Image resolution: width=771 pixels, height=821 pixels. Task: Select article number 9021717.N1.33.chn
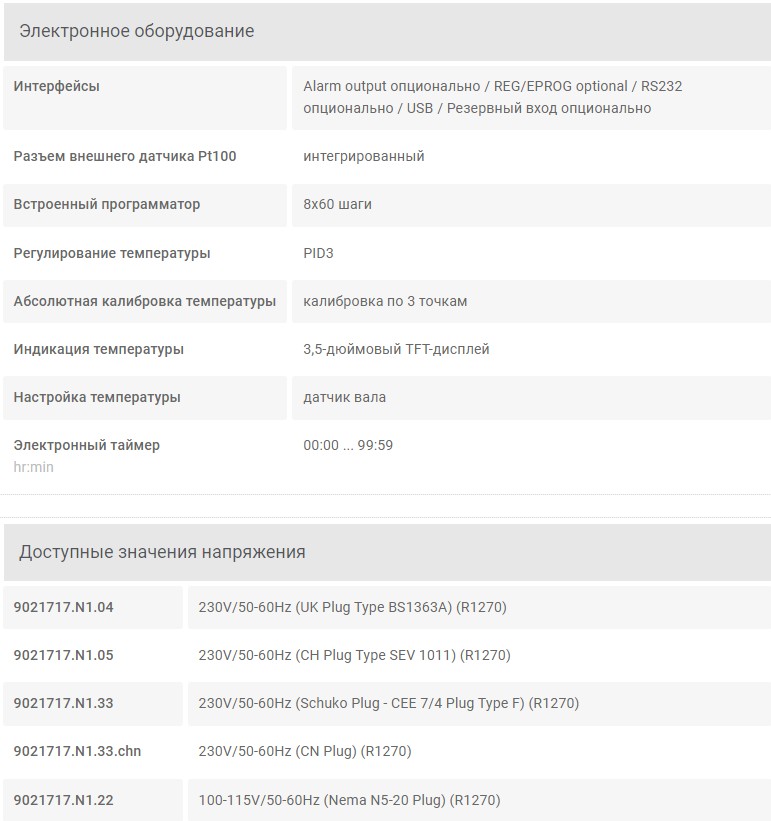77,751
